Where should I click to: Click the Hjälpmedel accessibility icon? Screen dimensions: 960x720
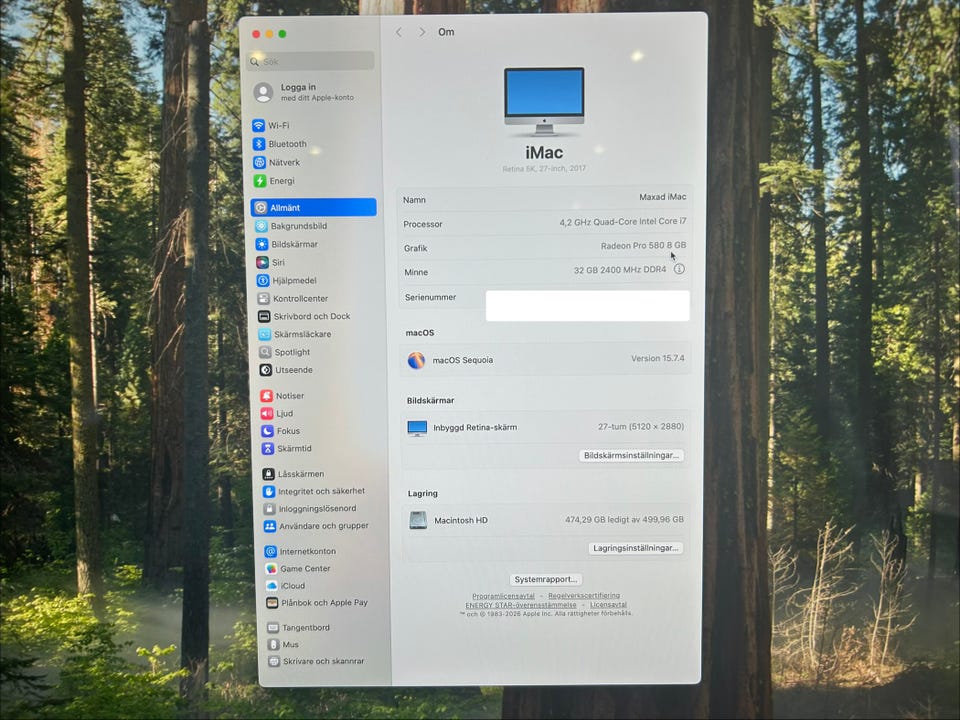[263, 280]
